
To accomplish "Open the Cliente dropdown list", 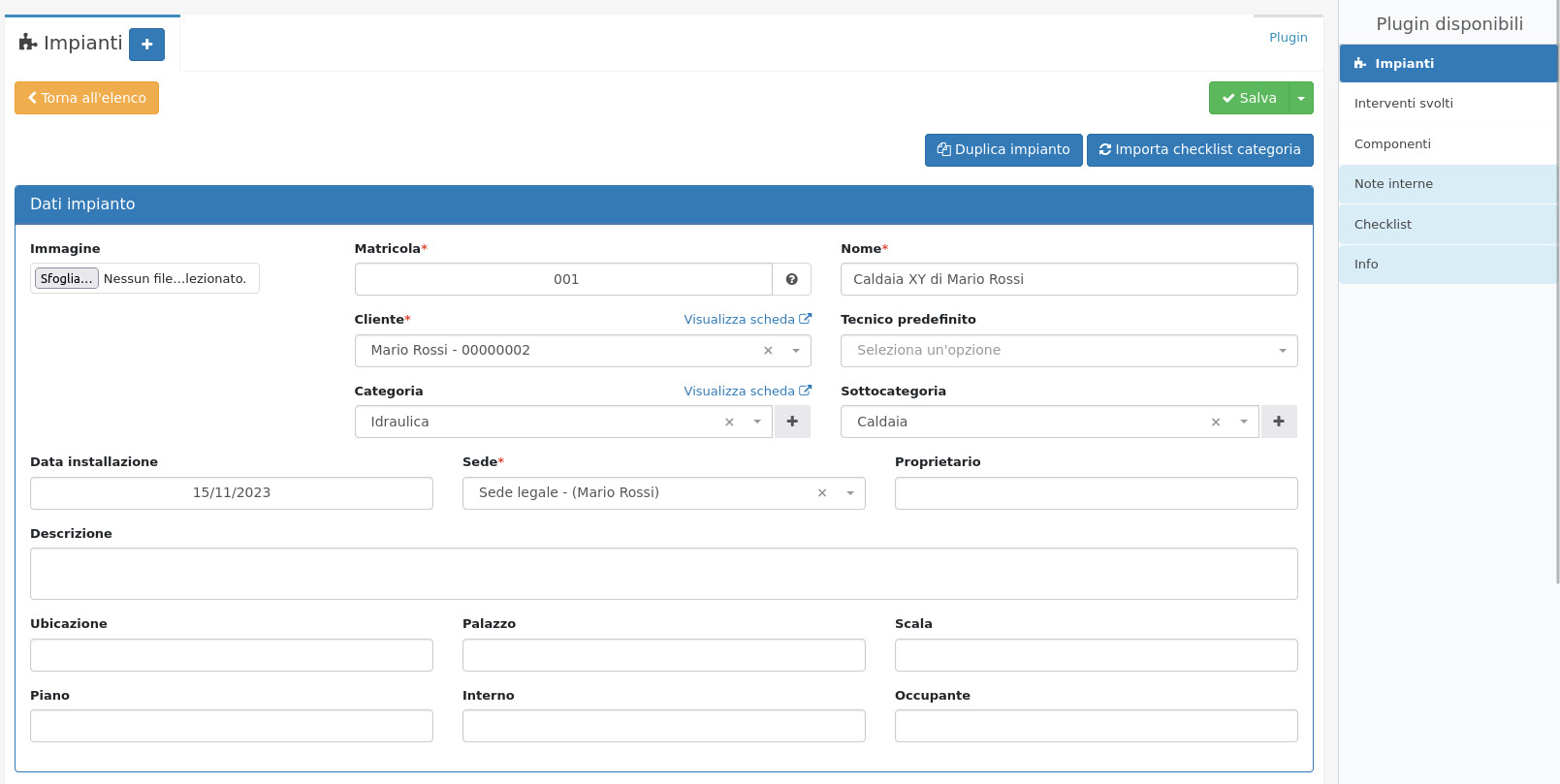I will (796, 351).
